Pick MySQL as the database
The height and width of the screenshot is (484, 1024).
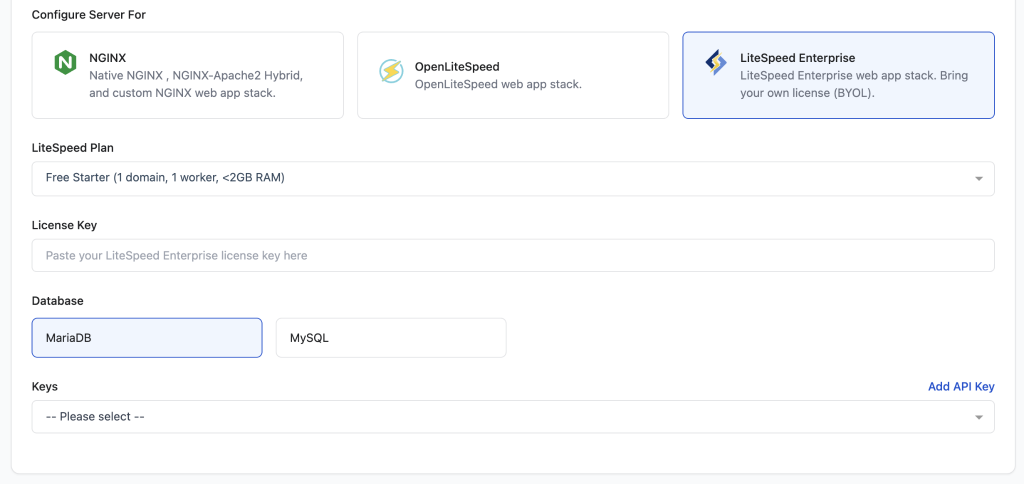pyautogui.click(x=391, y=338)
